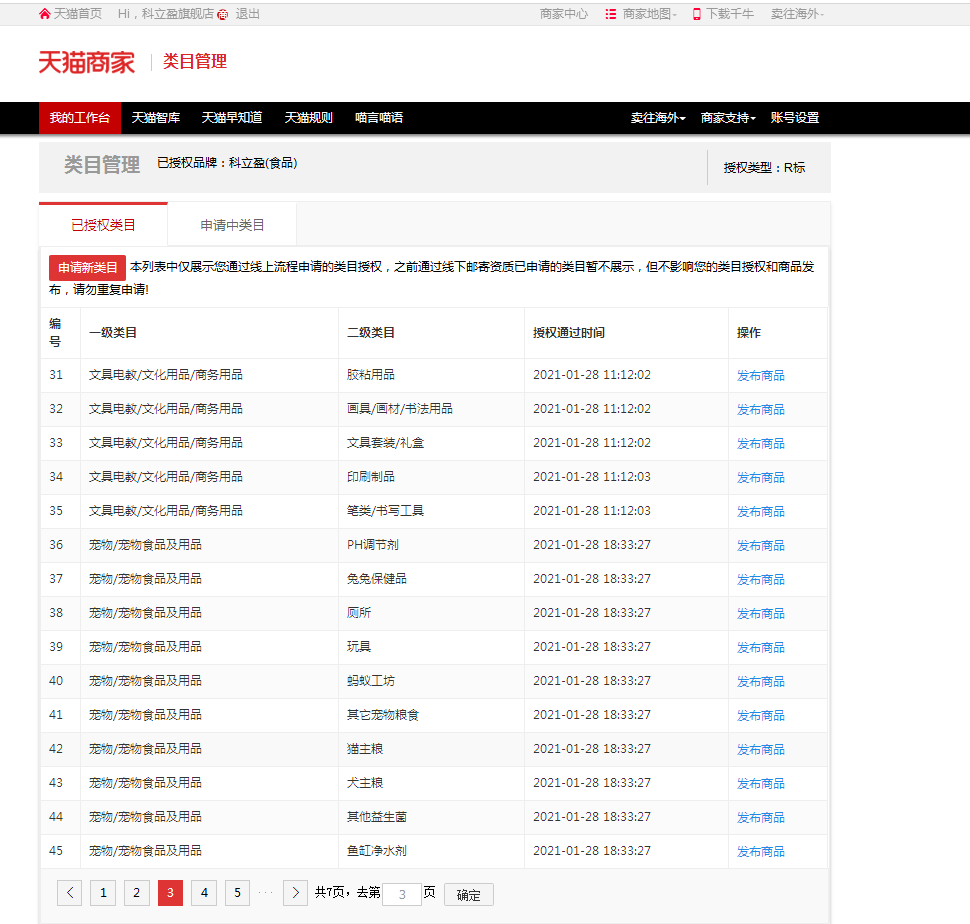Click the Tmall home icon

[x=44, y=14]
